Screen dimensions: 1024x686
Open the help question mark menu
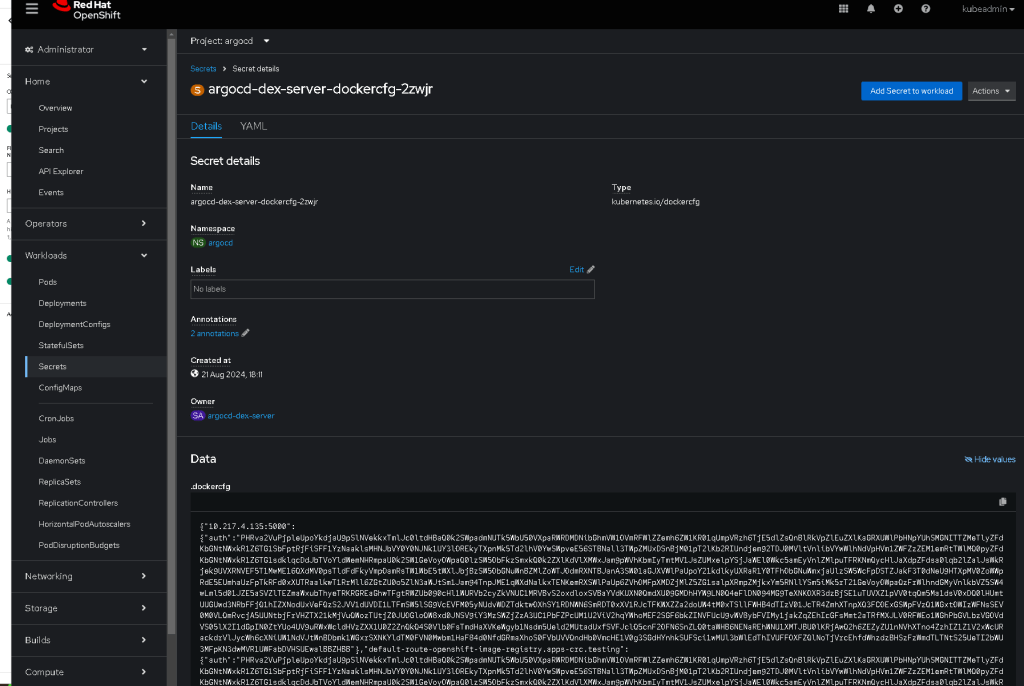(925, 8)
